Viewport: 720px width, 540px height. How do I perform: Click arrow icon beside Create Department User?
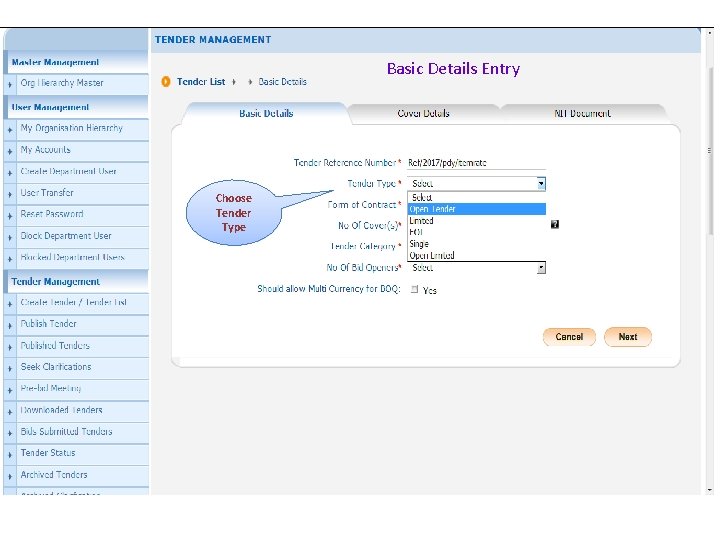(x=10, y=173)
